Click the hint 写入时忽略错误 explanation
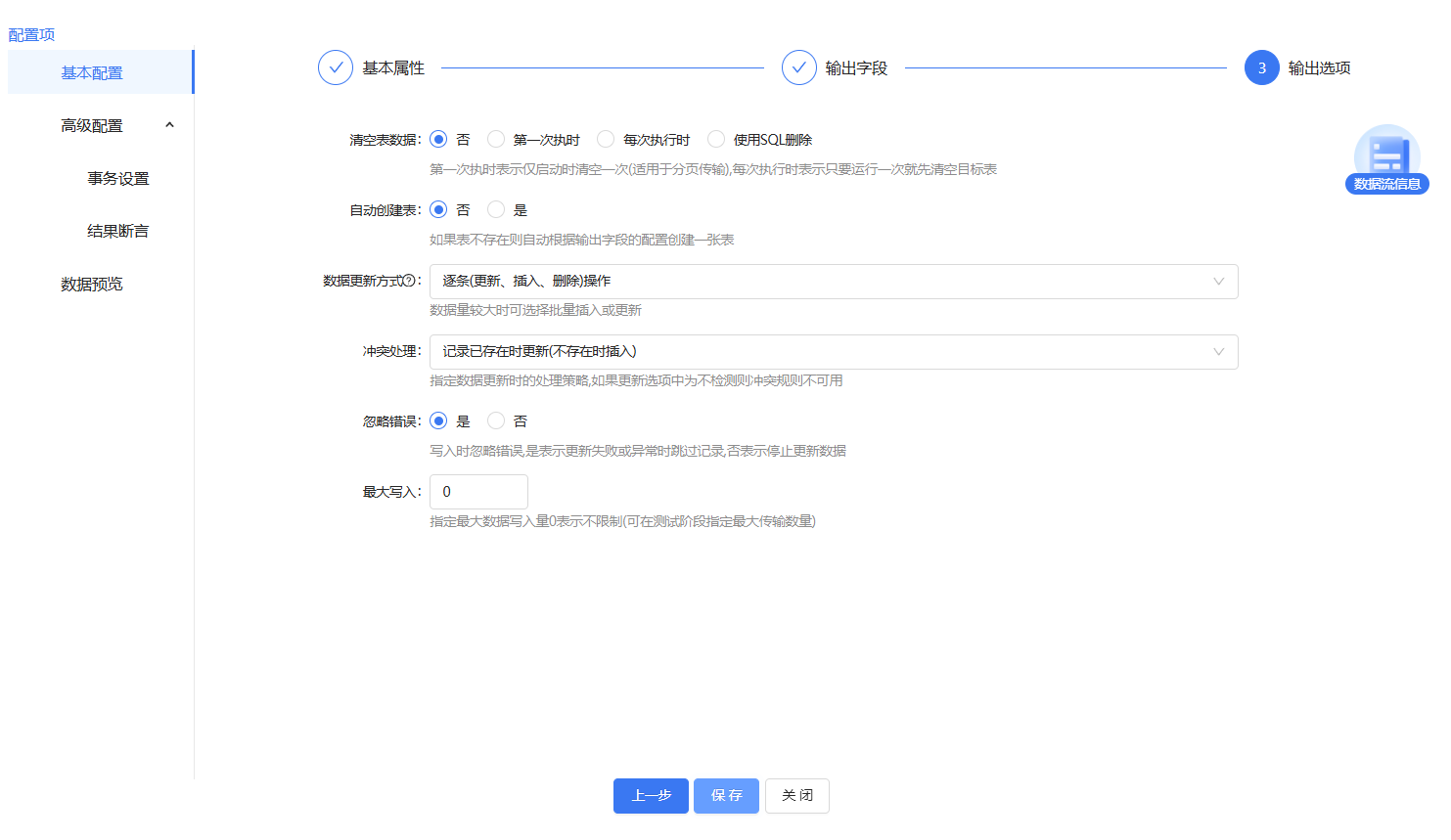This screenshot has width=1451, height=840. (638, 451)
